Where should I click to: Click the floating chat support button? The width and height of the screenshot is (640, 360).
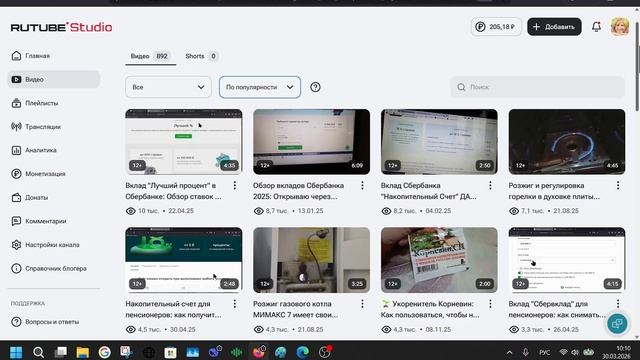pyautogui.click(x=617, y=324)
